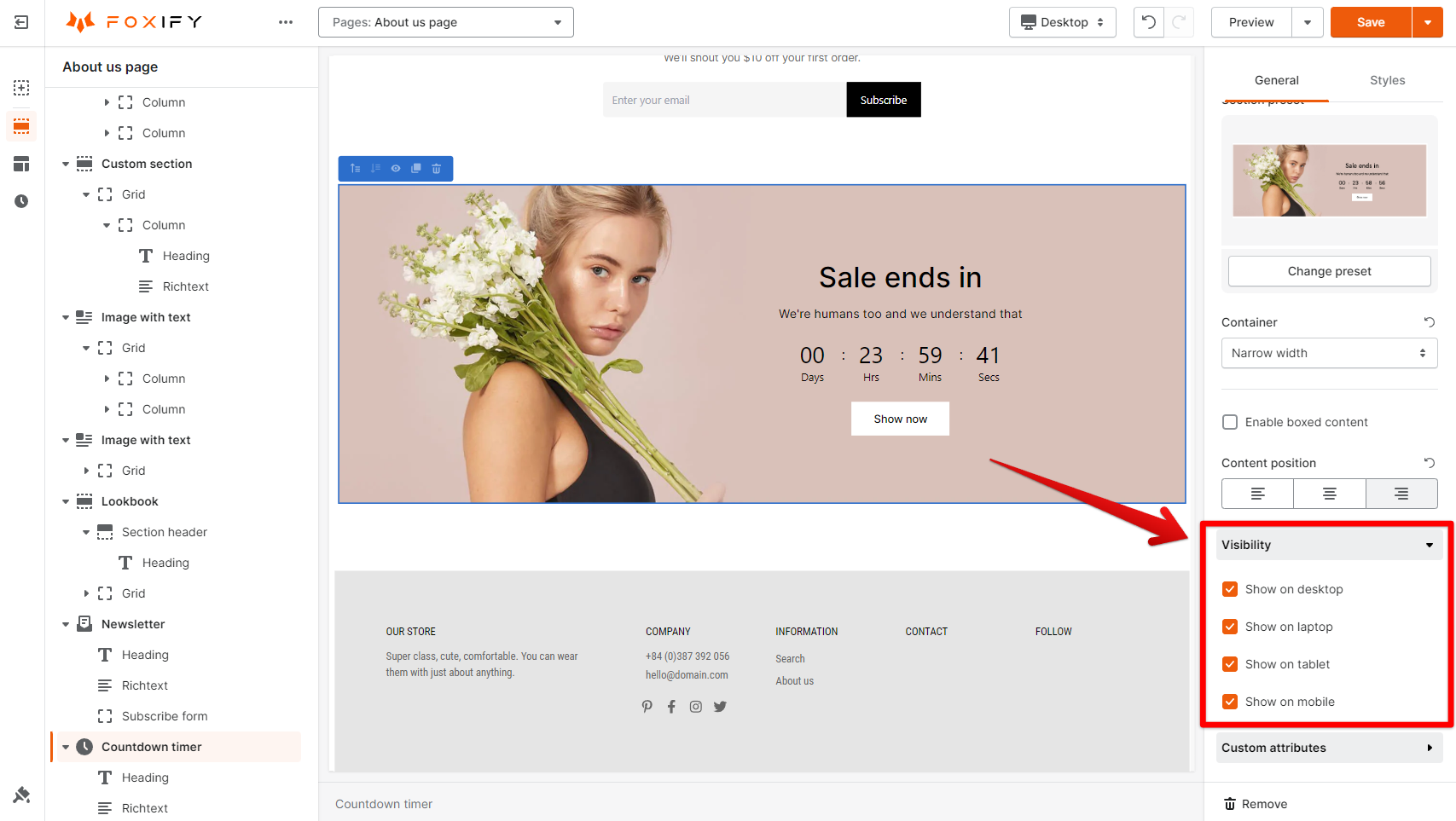
Task: Open the layers panel icon in sidebar
Action: pos(21,126)
